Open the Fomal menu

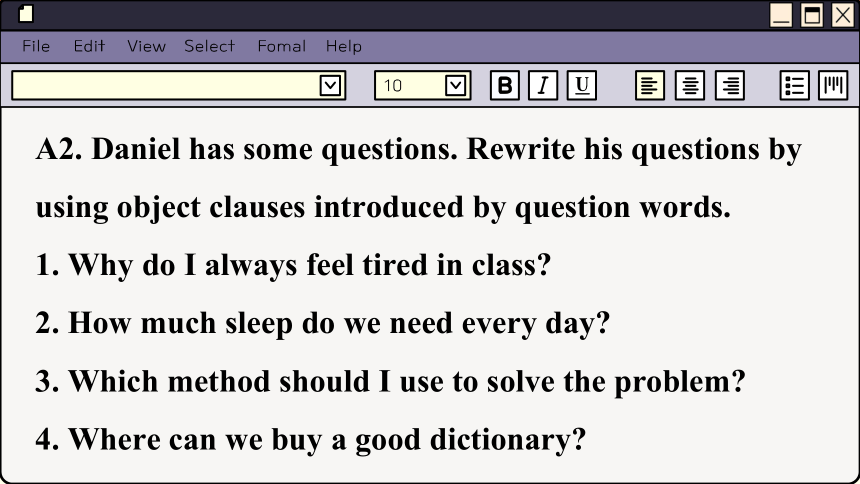click(282, 46)
